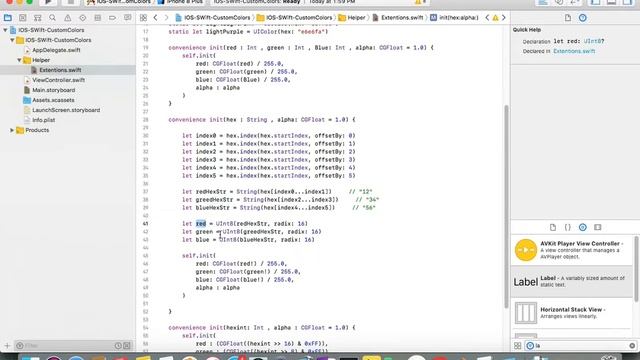640x360 pixels.
Task: Show the File inspector
Action: 568,18
